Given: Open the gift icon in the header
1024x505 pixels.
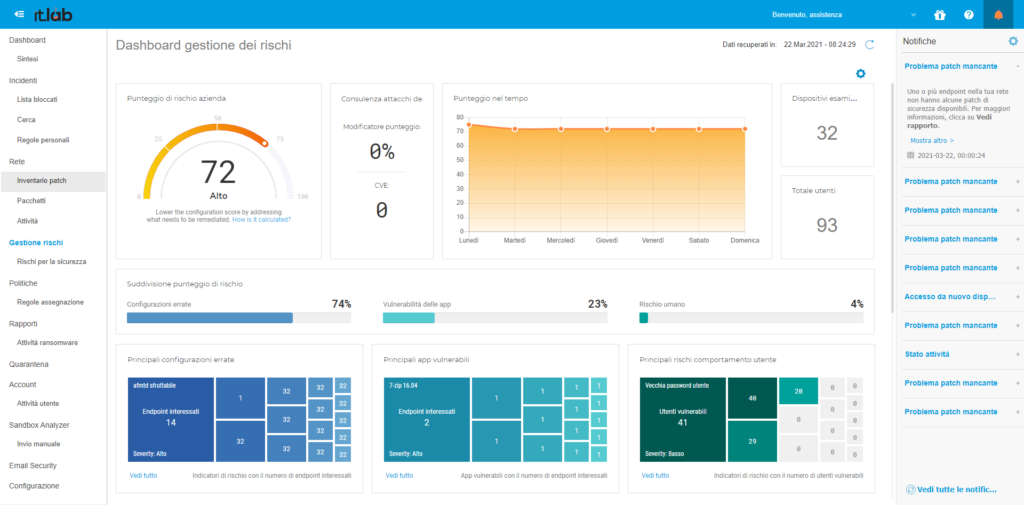Looking at the screenshot, I should tap(939, 15).
